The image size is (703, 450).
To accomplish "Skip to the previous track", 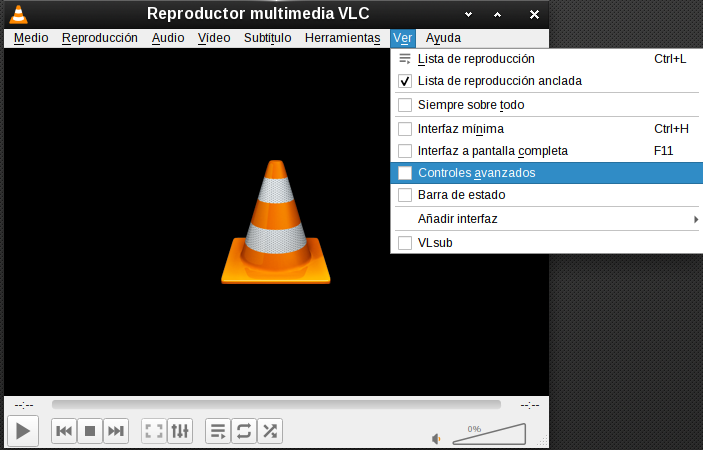I will 64,431.
